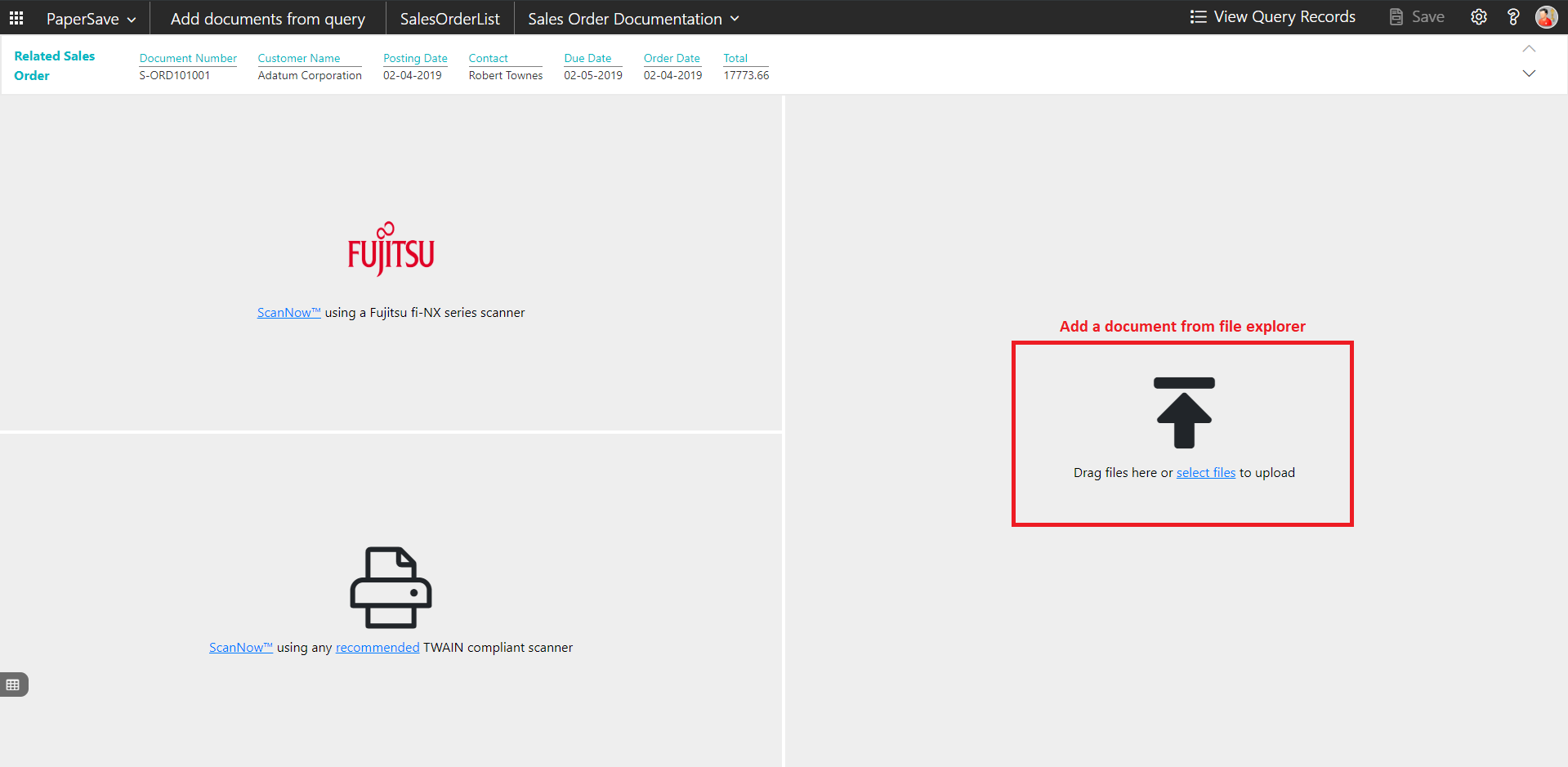This screenshot has height=767, width=1568.
Task: Open the help question mark icon
Action: 1512,17
